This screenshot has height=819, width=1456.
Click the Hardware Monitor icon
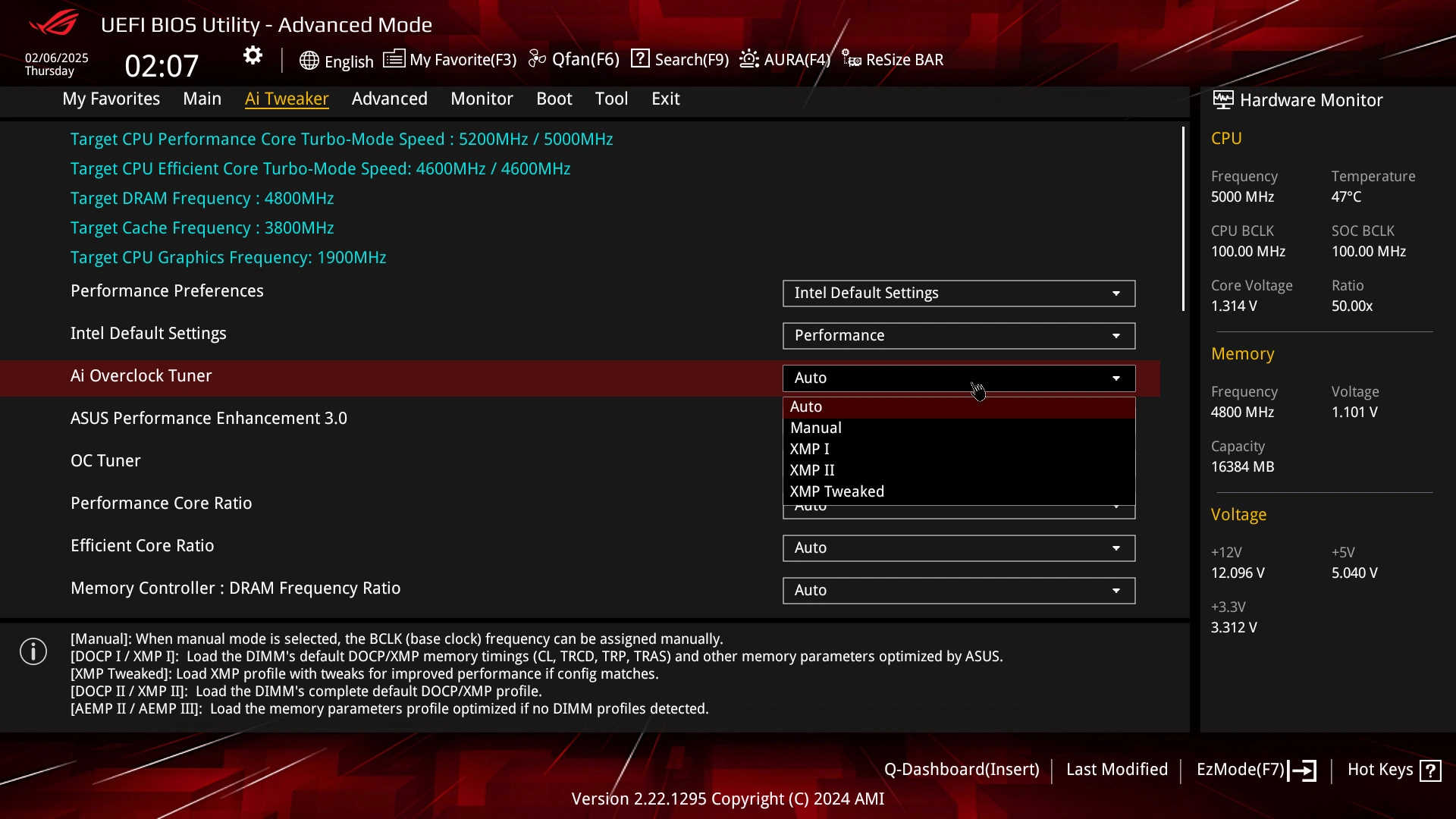click(x=1222, y=99)
